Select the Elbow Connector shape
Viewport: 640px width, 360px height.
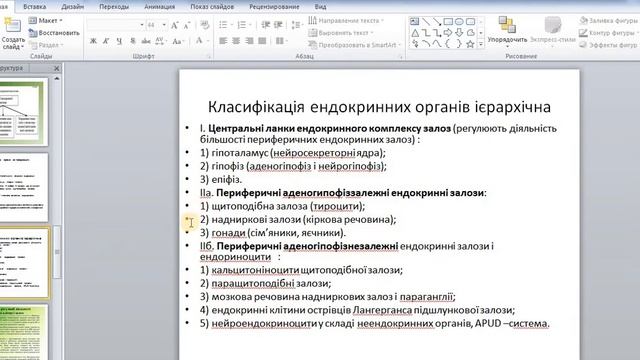[x=426, y=33]
